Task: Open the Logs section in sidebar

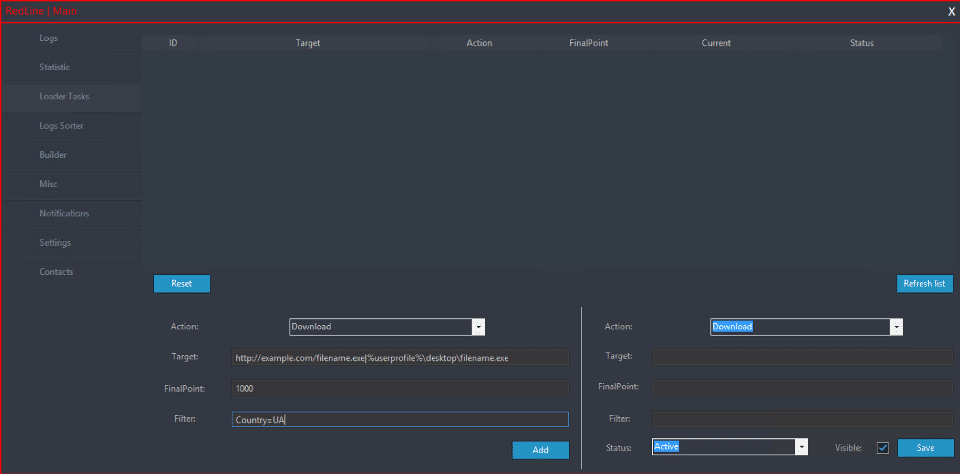Action: pos(70,38)
